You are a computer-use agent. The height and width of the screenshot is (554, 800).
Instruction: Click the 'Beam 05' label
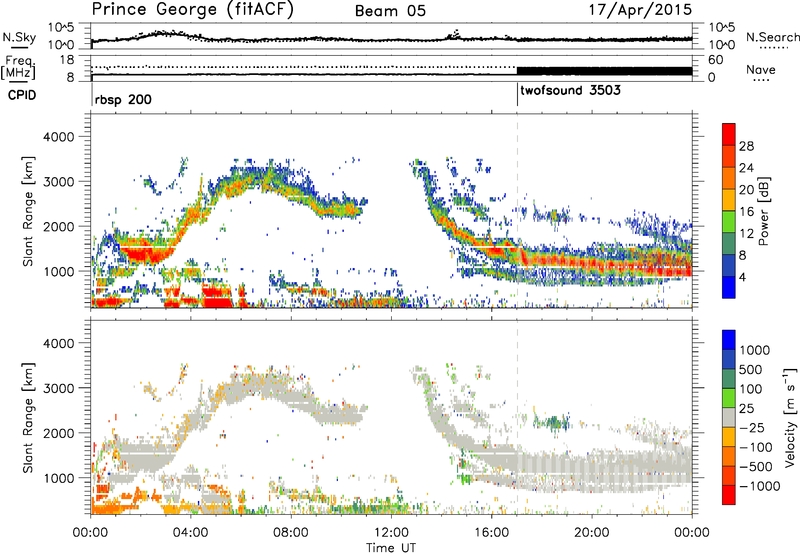tap(390, 11)
